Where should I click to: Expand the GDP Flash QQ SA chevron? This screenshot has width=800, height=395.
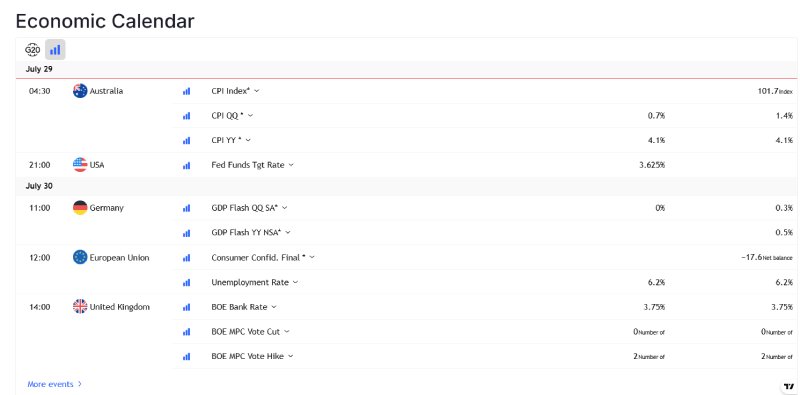[285, 208]
